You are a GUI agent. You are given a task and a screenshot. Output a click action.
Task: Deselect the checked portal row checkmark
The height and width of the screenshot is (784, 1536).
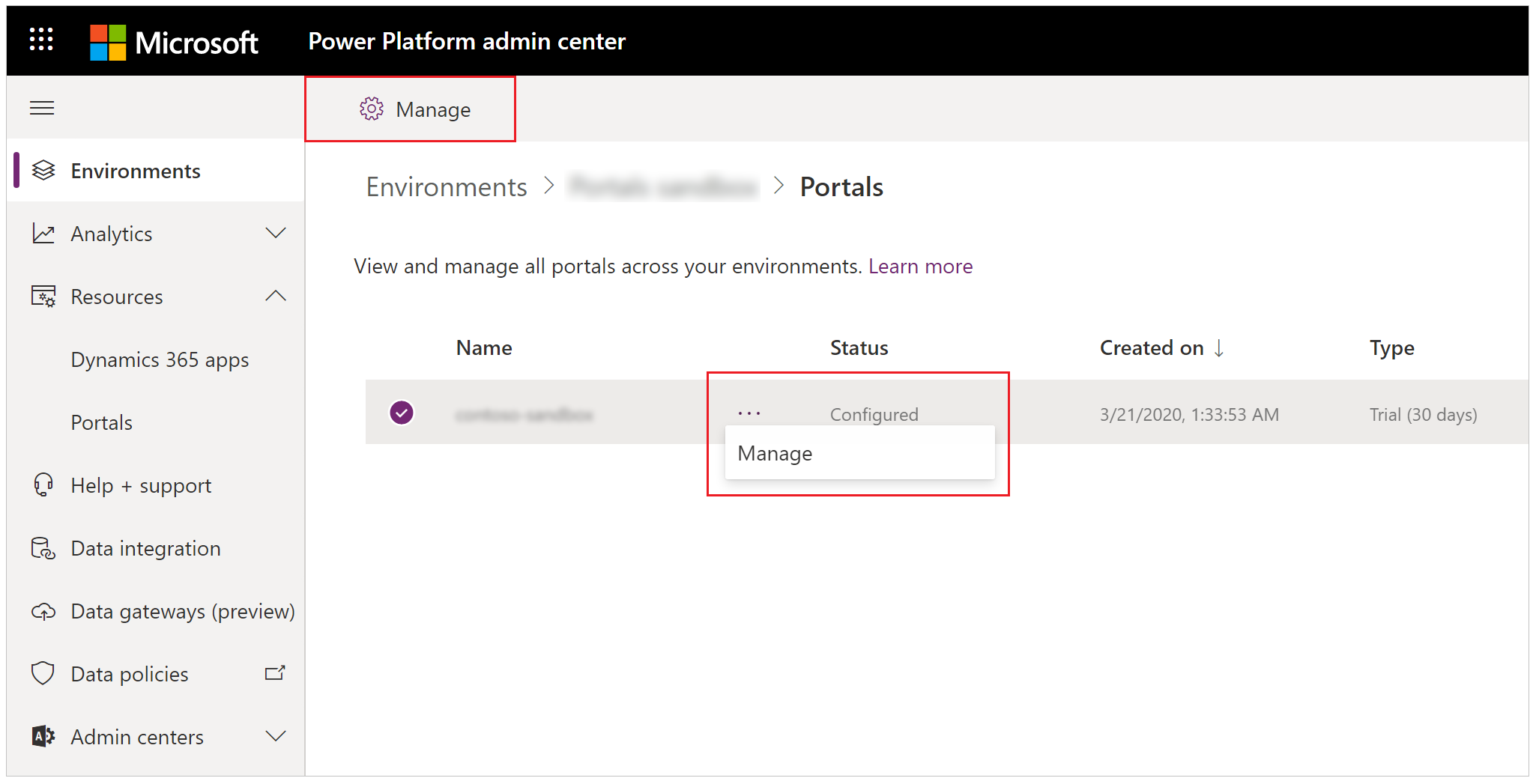(x=402, y=413)
